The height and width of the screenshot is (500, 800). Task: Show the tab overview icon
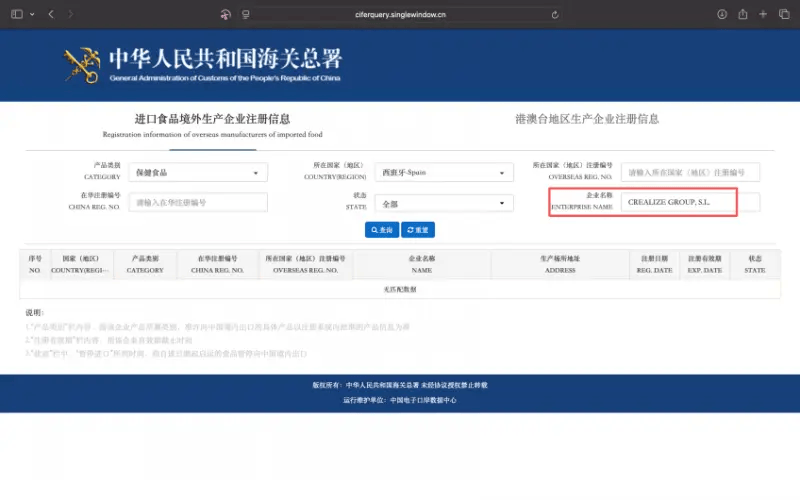pos(785,15)
